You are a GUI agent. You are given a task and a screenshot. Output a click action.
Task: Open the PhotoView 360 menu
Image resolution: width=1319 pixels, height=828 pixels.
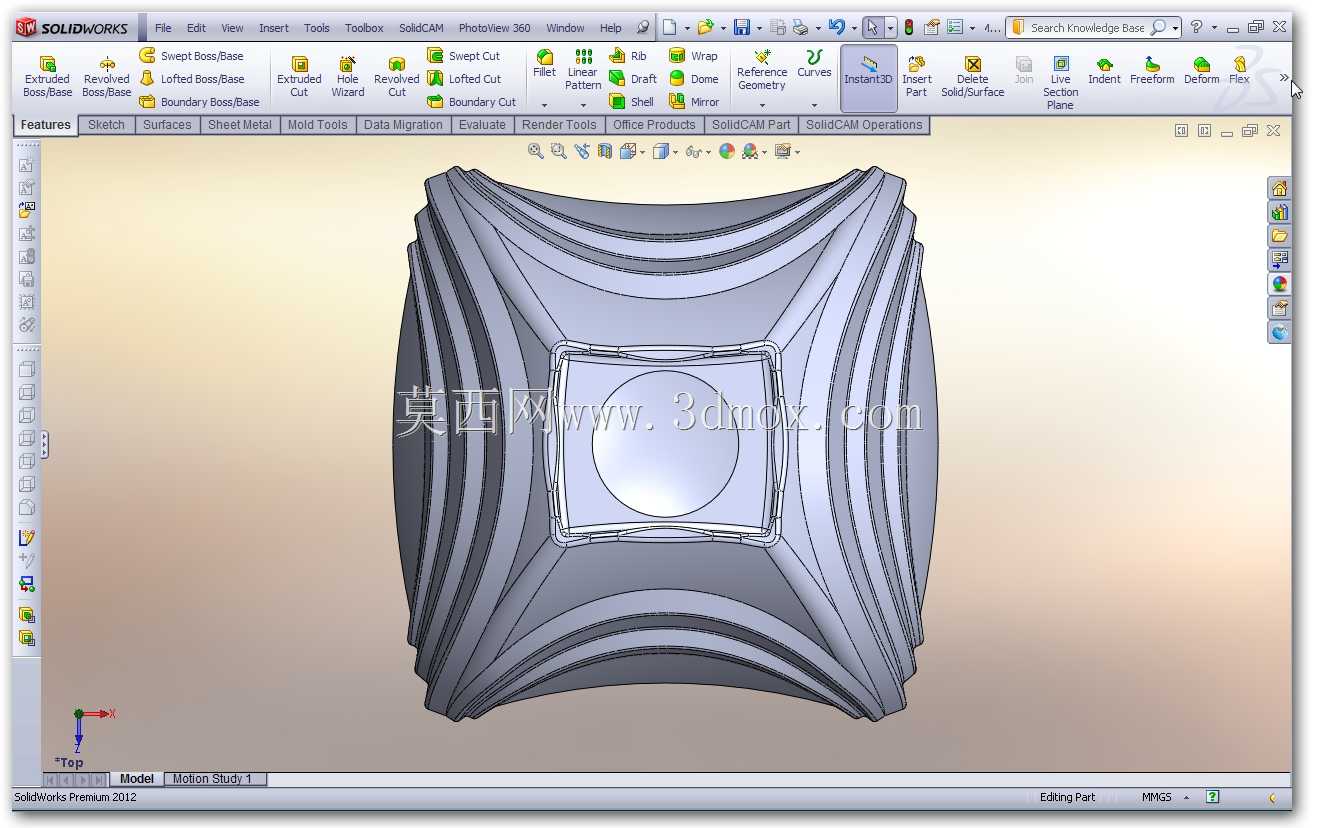coord(495,28)
